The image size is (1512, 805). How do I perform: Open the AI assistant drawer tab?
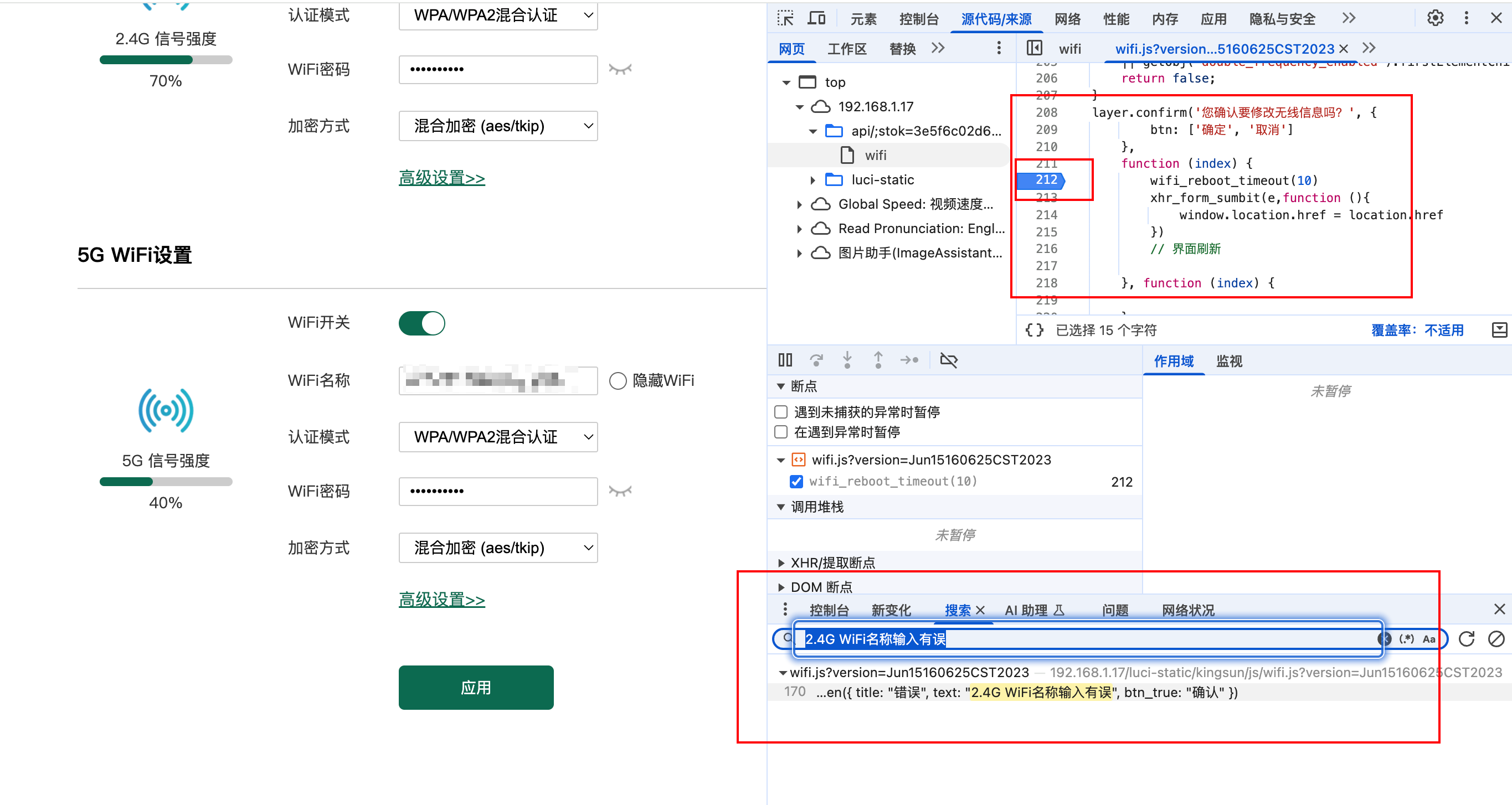point(1034,610)
